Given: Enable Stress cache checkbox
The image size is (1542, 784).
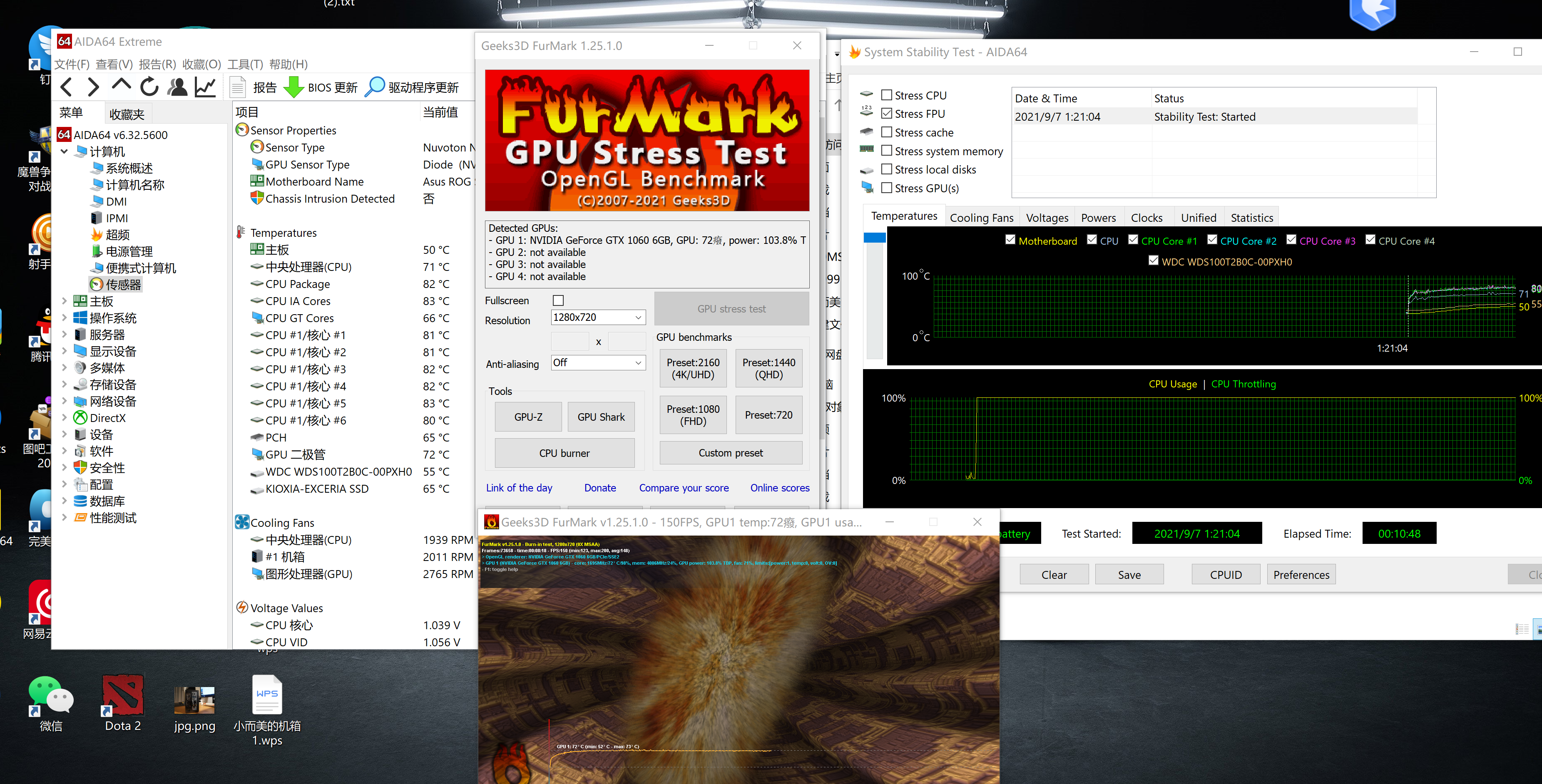Looking at the screenshot, I should coord(887,132).
